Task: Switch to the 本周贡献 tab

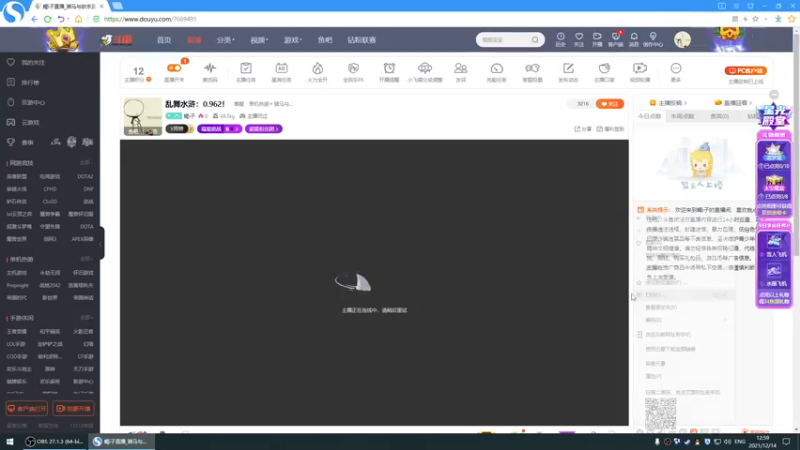Action: point(683,116)
